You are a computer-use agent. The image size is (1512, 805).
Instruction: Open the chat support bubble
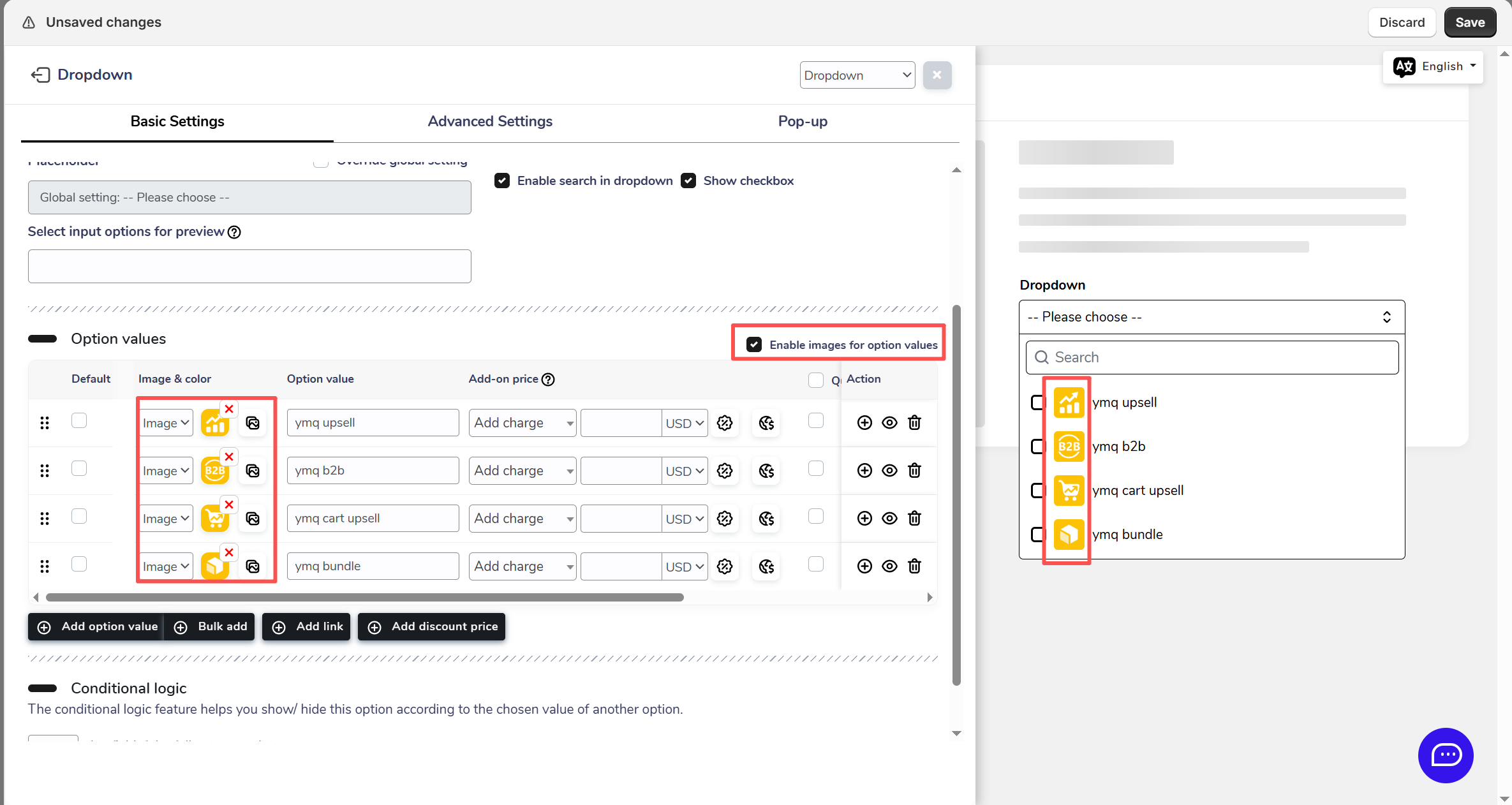1446,755
